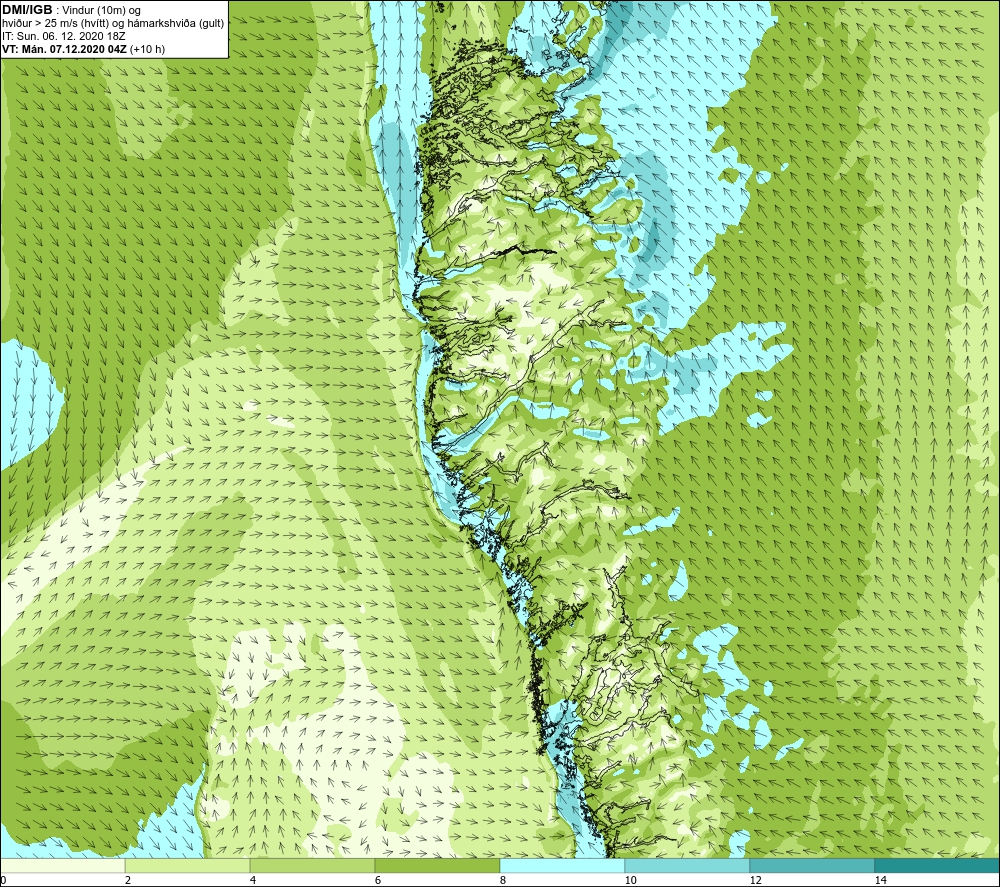Click legend value label '0'
Image resolution: width=1000 pixels, height=887 pixels.
click(3, 880)
